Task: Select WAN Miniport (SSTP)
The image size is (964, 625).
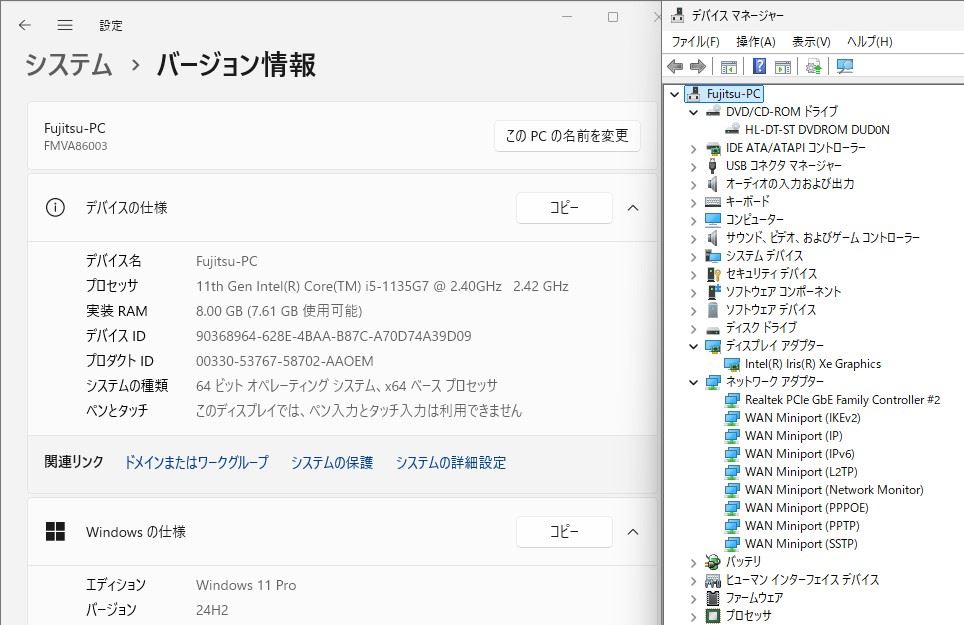Action: 800,544
